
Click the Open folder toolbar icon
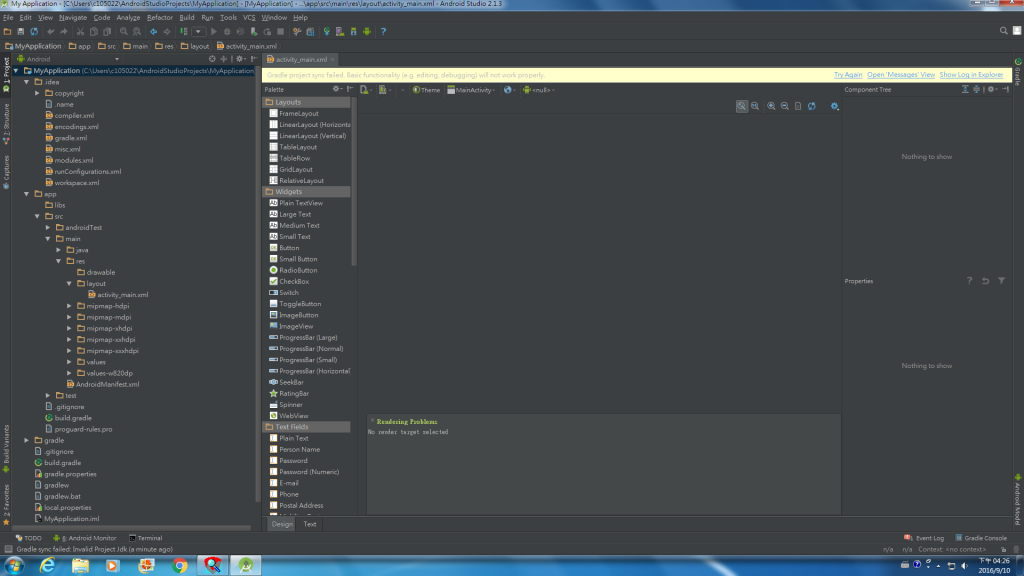tap(7, 31)
